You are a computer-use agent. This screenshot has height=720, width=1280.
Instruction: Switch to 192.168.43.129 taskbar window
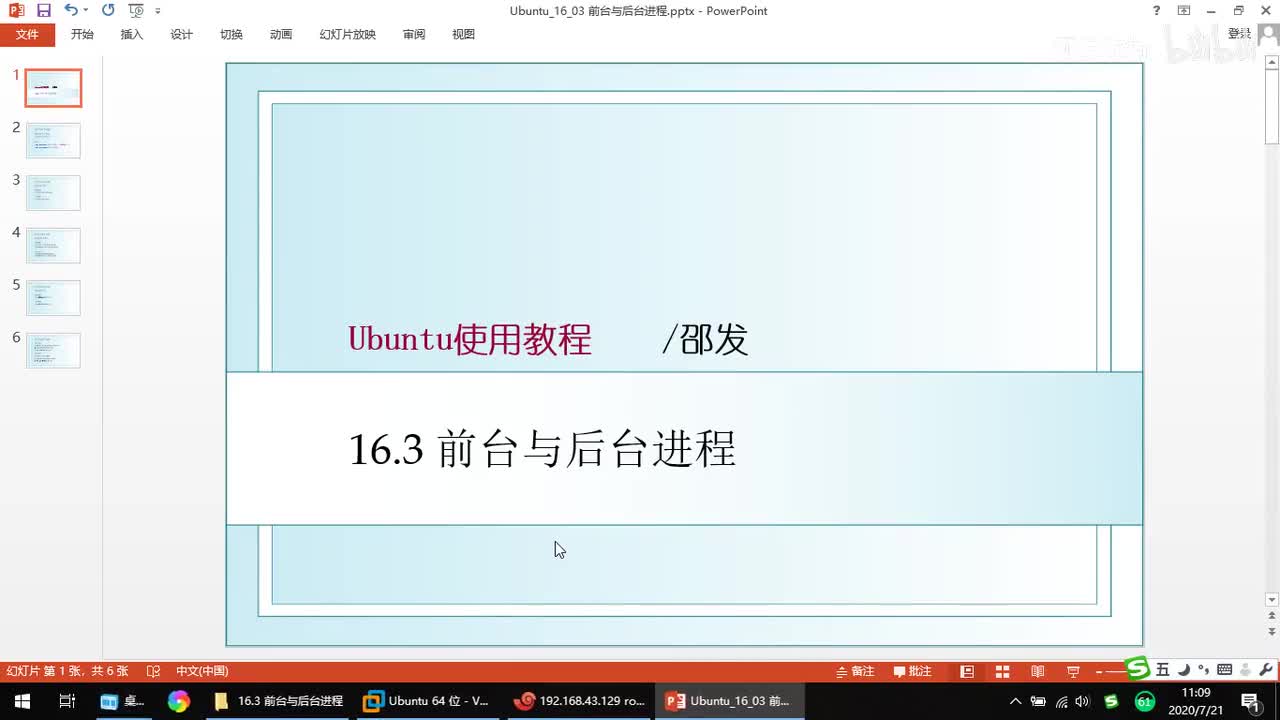point(579,701)
